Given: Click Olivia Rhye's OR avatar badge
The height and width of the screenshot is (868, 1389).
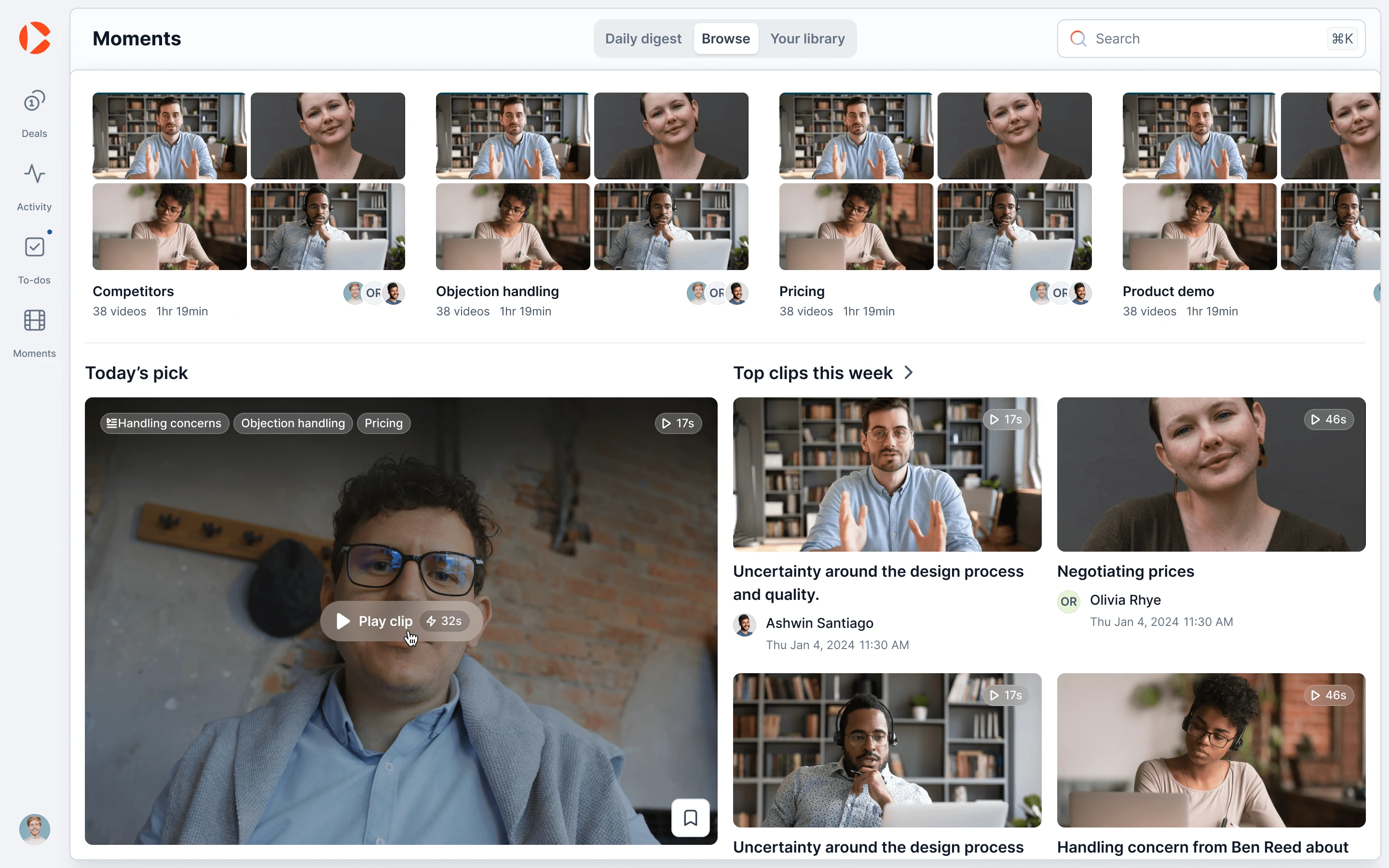Looking at the screenshot, I should tap(1068, 601).
